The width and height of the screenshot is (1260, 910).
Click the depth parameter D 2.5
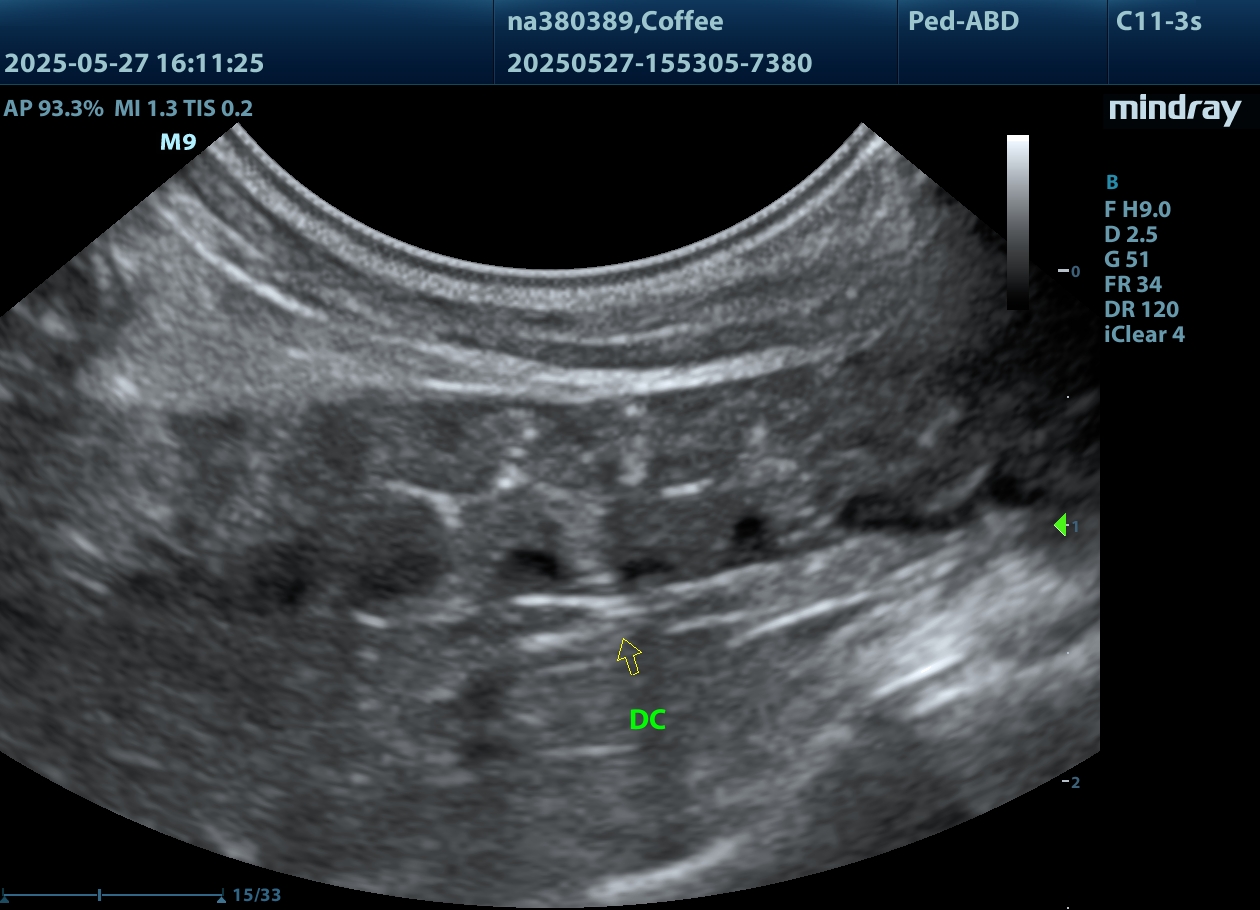pos(1130,234)
